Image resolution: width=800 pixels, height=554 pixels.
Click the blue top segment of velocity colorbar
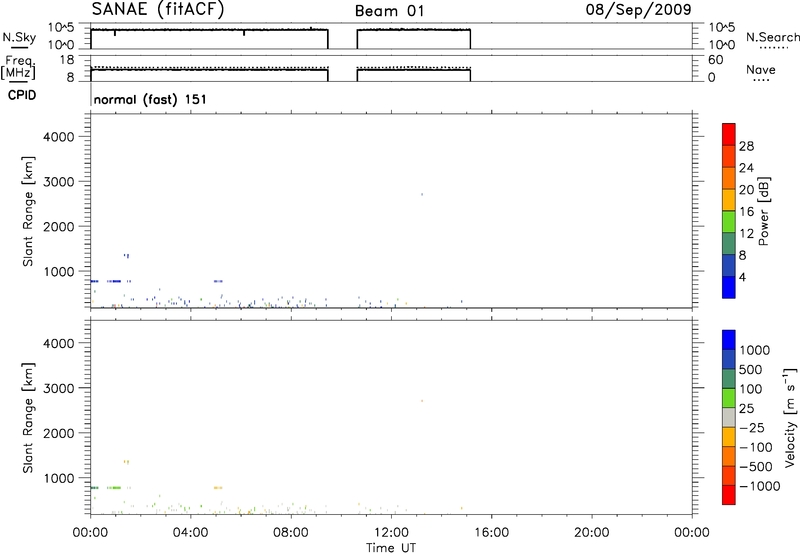click(x=729, y=340)
